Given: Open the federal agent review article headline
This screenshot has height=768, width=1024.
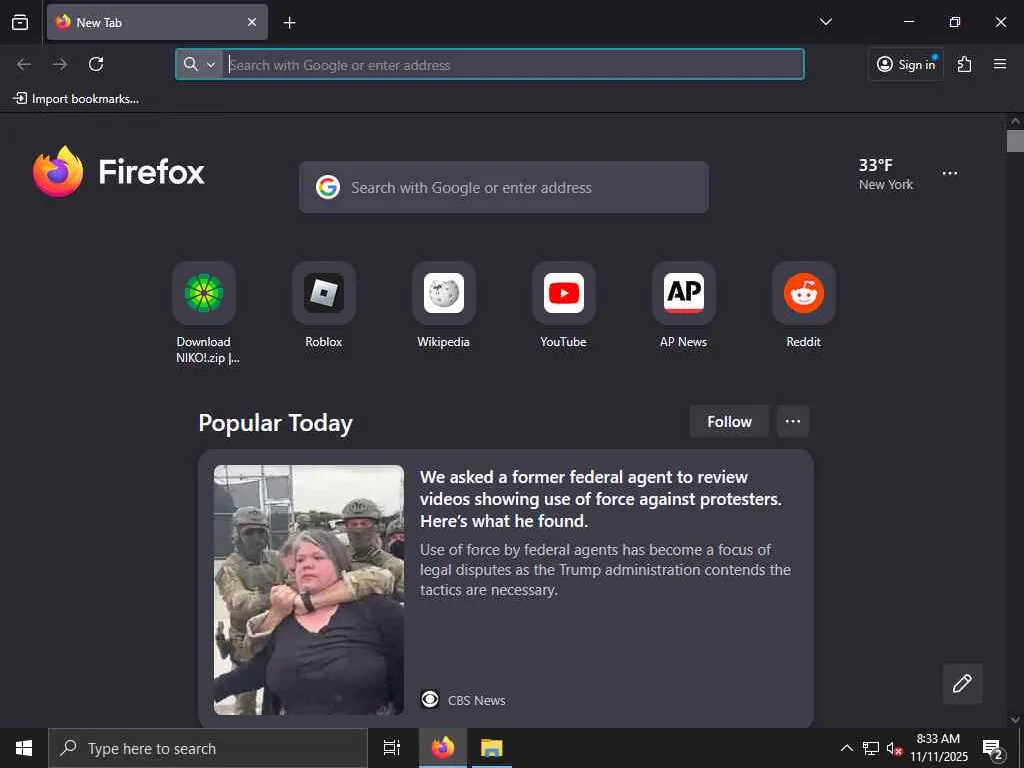Looking at the screenshot, I should tap(600, 499).
